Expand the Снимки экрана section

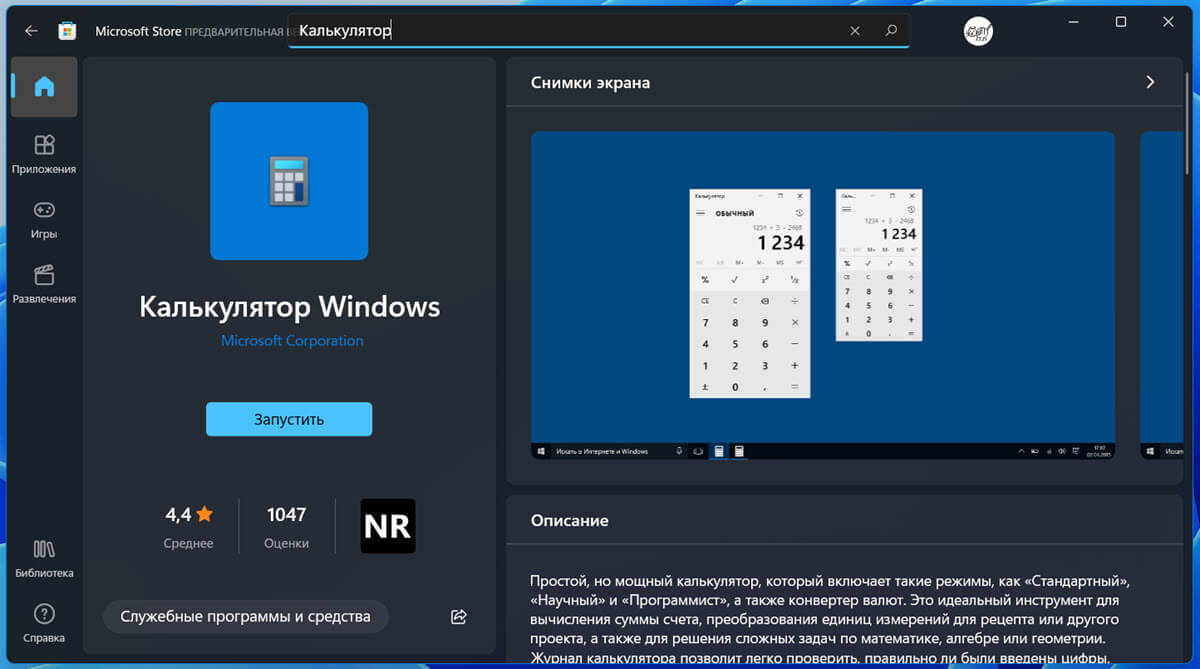(1150, 82)
